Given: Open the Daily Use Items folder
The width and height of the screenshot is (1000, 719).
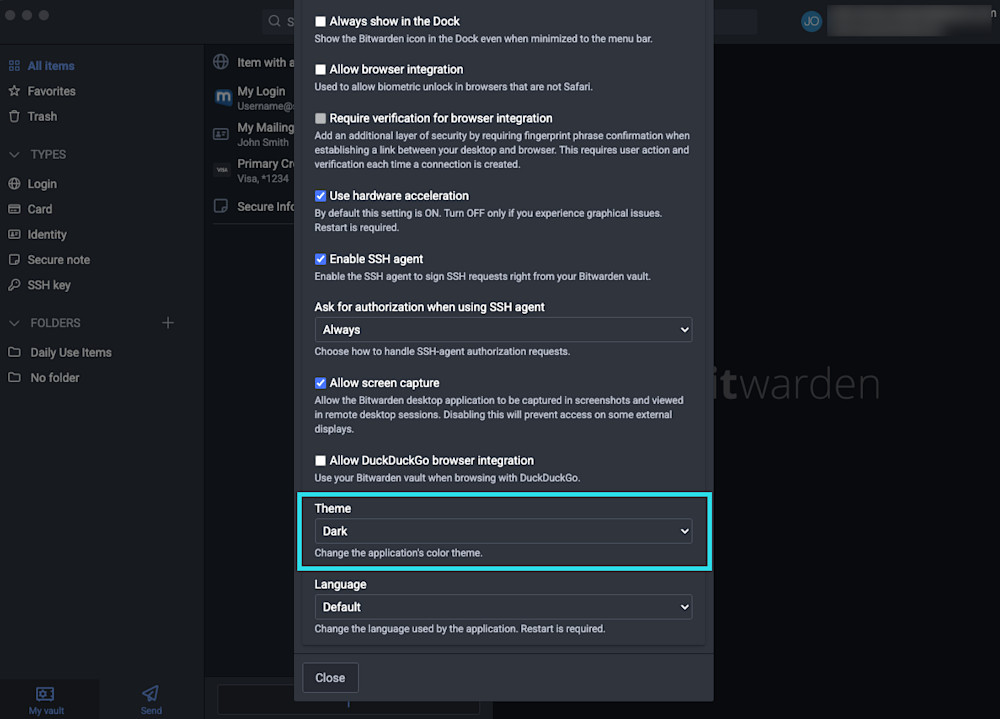Looking at the screenshot, I should pyautogui.click(x=71, y=352).
